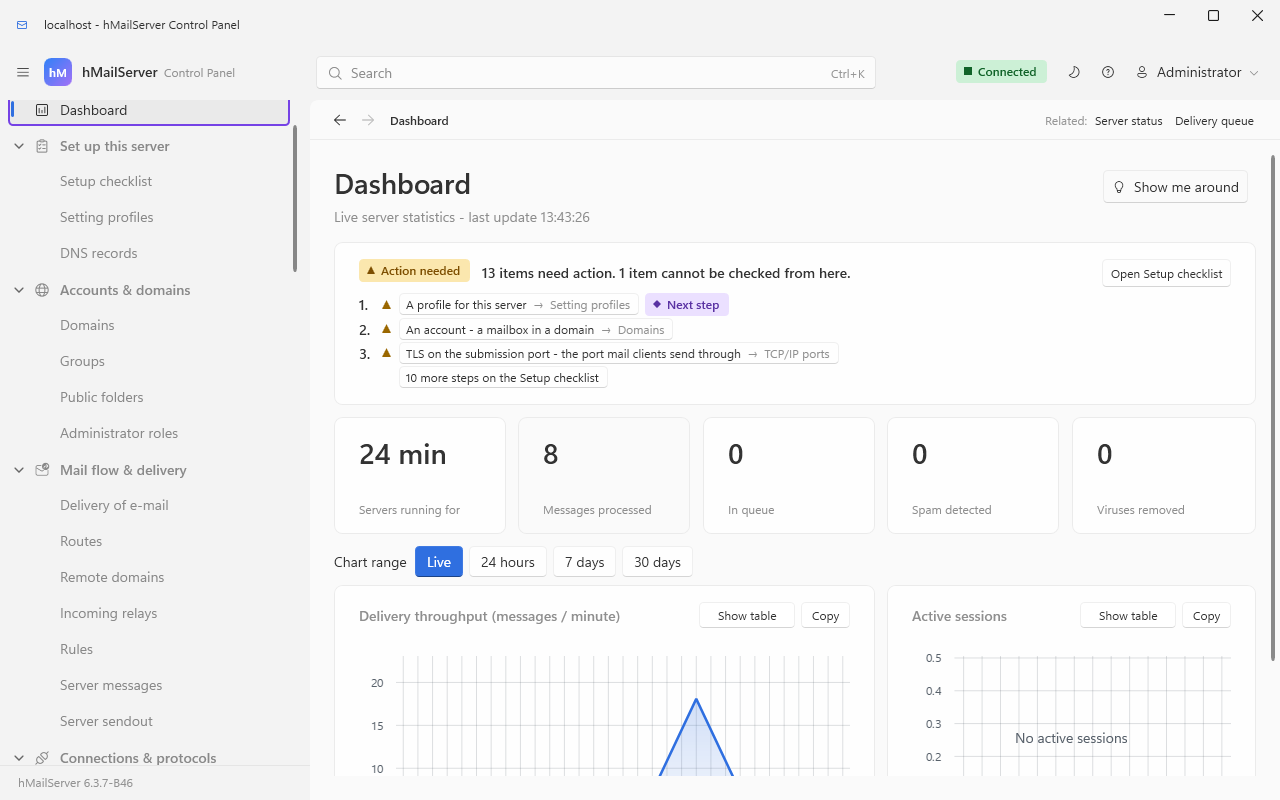Screen dimensions: 1280x800
Task: Select the 24 hours chart range
Action: tap(508, 562)
